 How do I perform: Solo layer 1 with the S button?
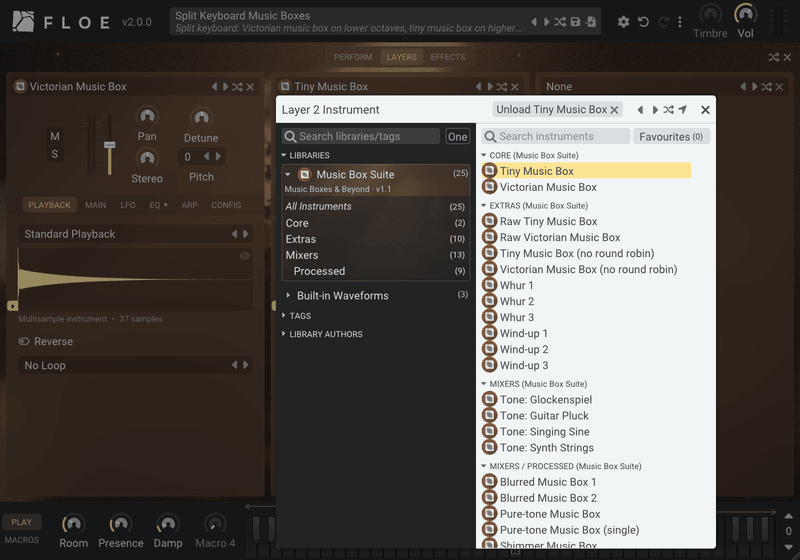55,154
